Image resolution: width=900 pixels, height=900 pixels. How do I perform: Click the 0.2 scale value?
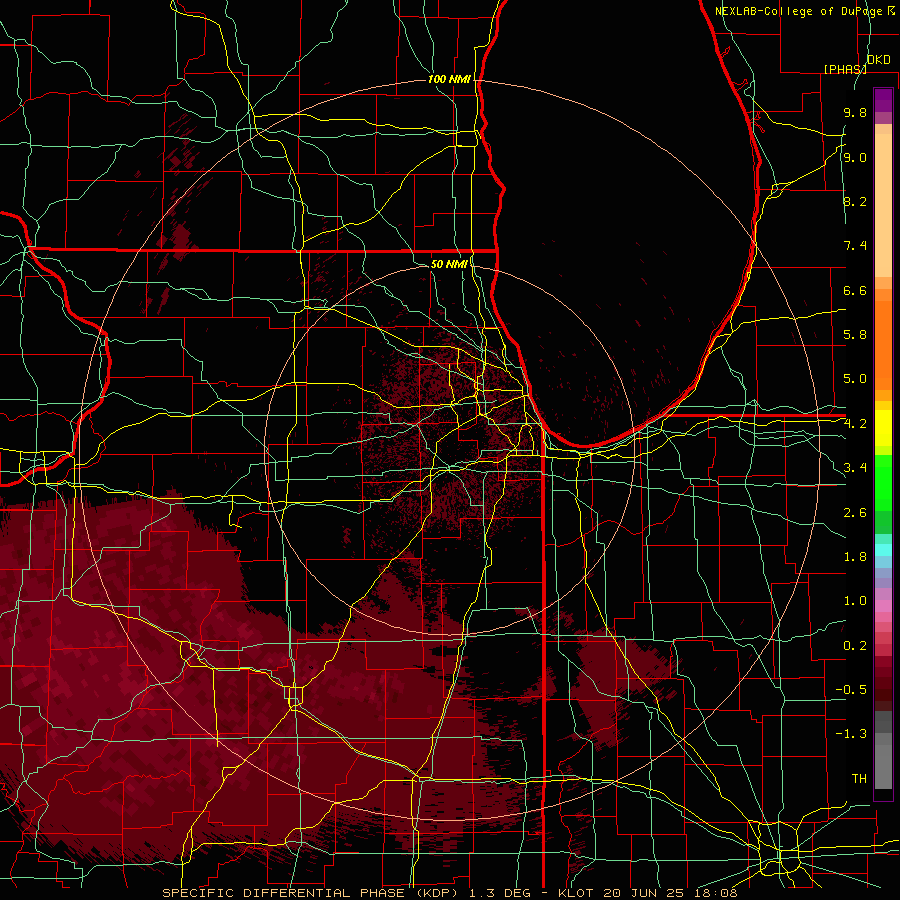point(855,646)
